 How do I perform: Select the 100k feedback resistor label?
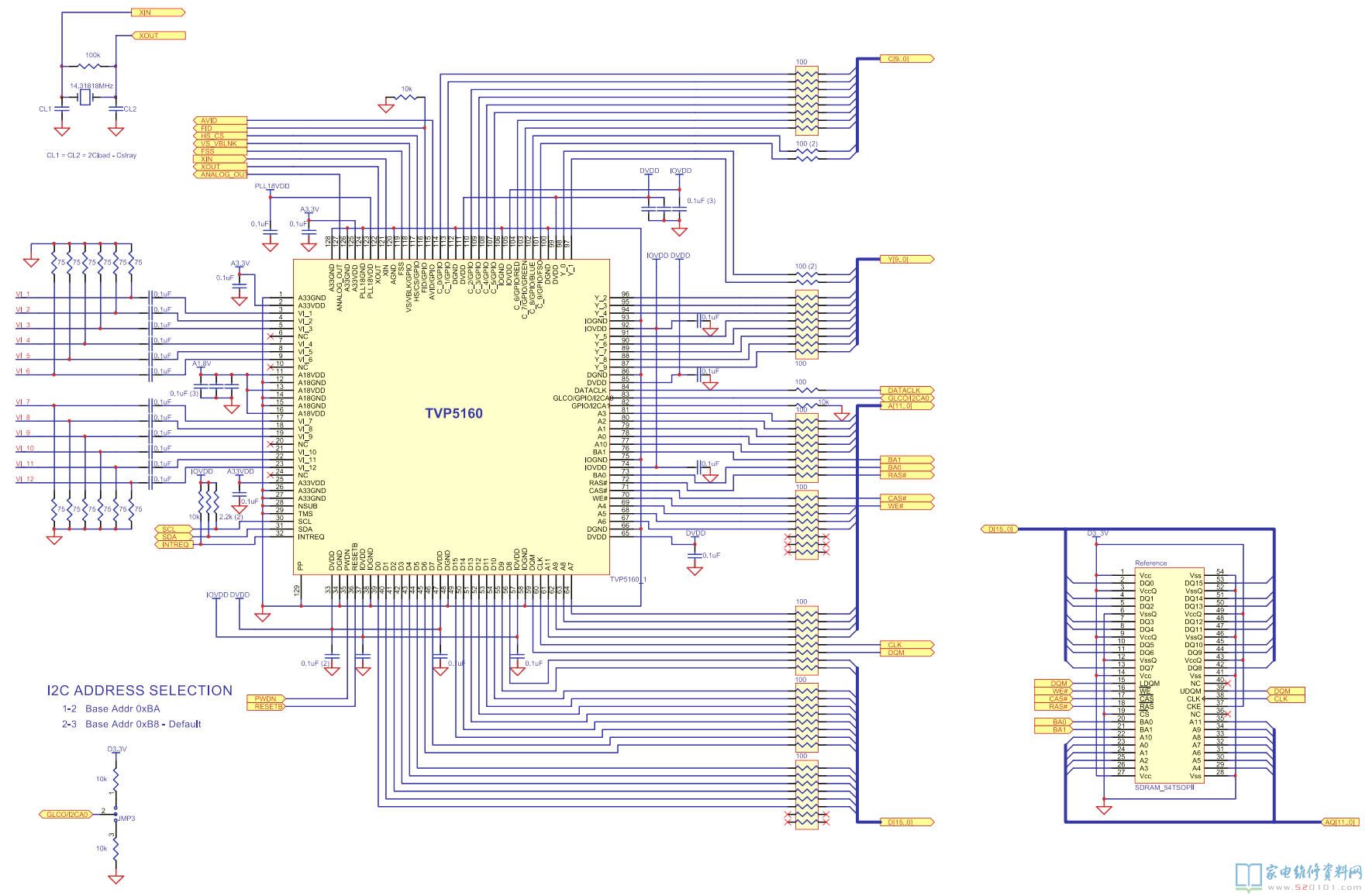click(x=92, y=55)
